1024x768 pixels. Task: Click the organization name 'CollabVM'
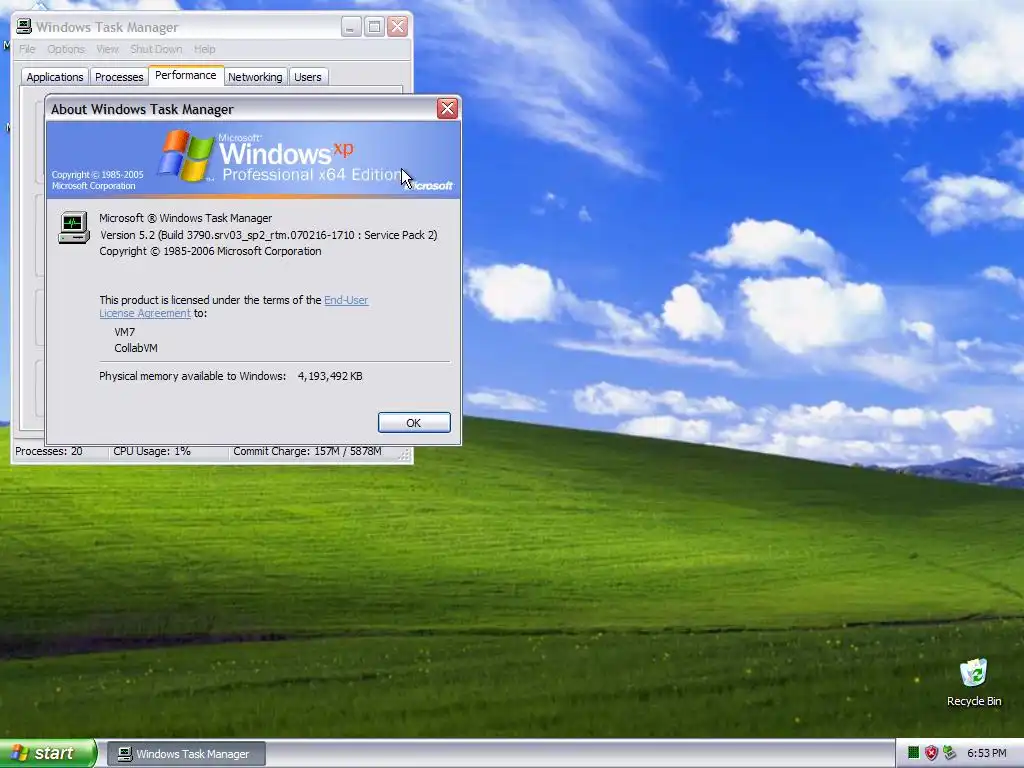pos(136,348)
